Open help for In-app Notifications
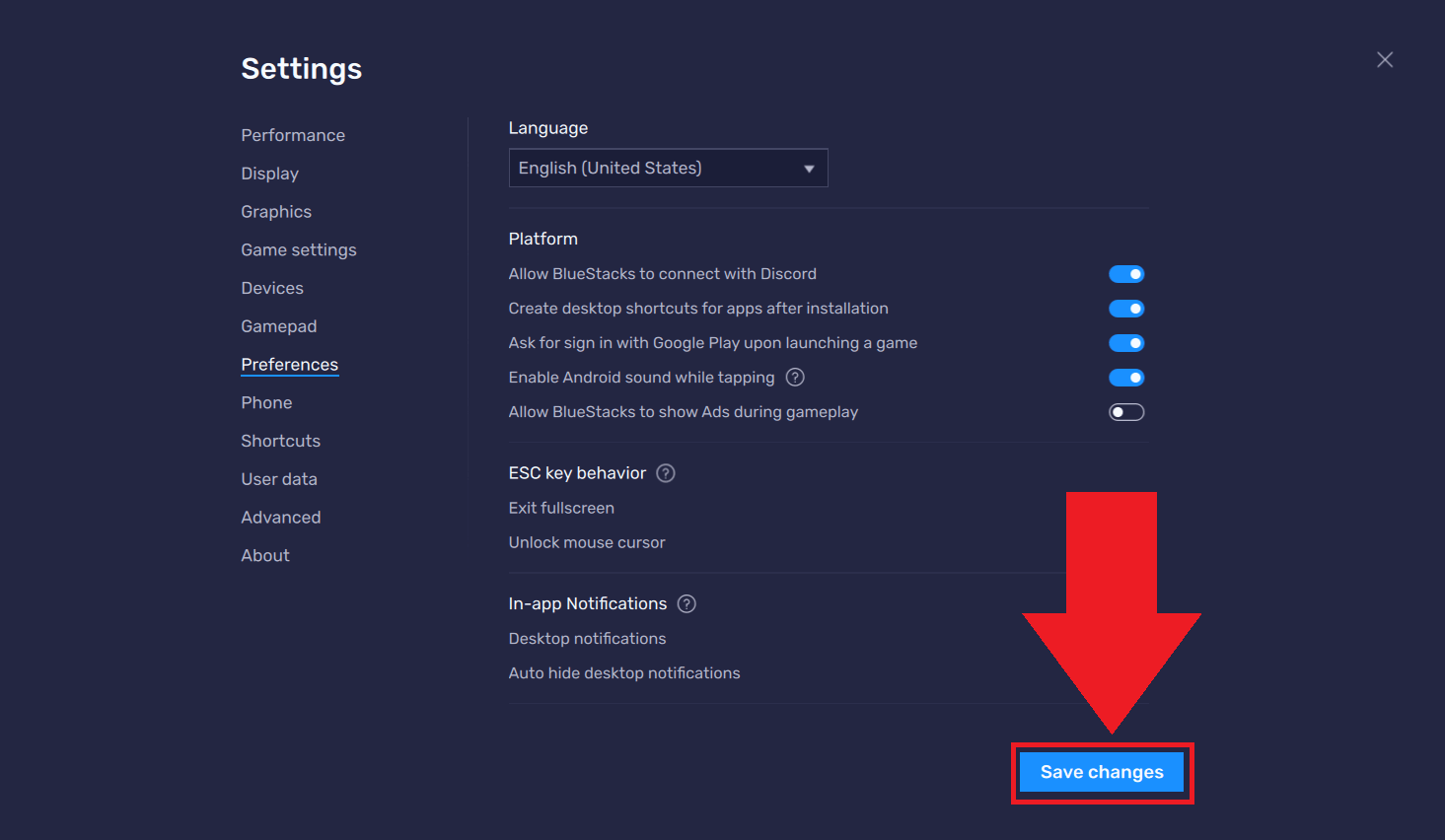Image resolution: width=1445 pixels, height=840 pixels. point(686,603)
